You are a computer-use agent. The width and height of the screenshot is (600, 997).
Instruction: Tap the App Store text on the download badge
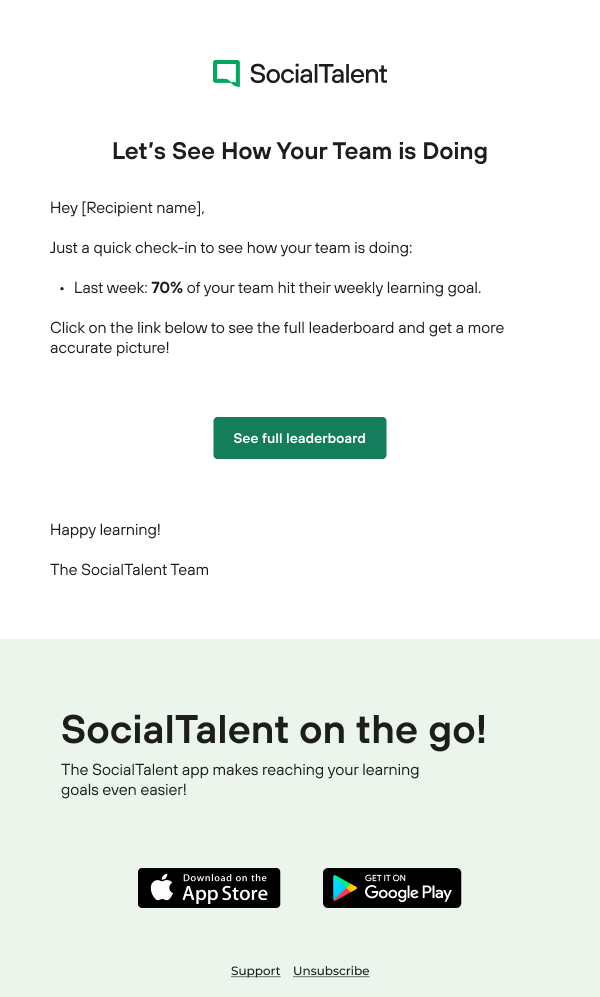(225, 893)
